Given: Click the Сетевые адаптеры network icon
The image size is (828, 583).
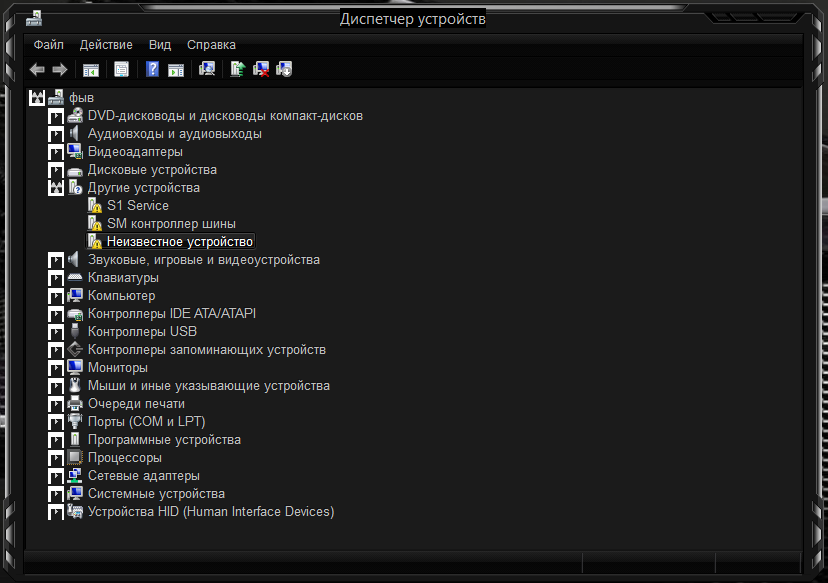Looking at the screenshot, I should tap(75, 475).
